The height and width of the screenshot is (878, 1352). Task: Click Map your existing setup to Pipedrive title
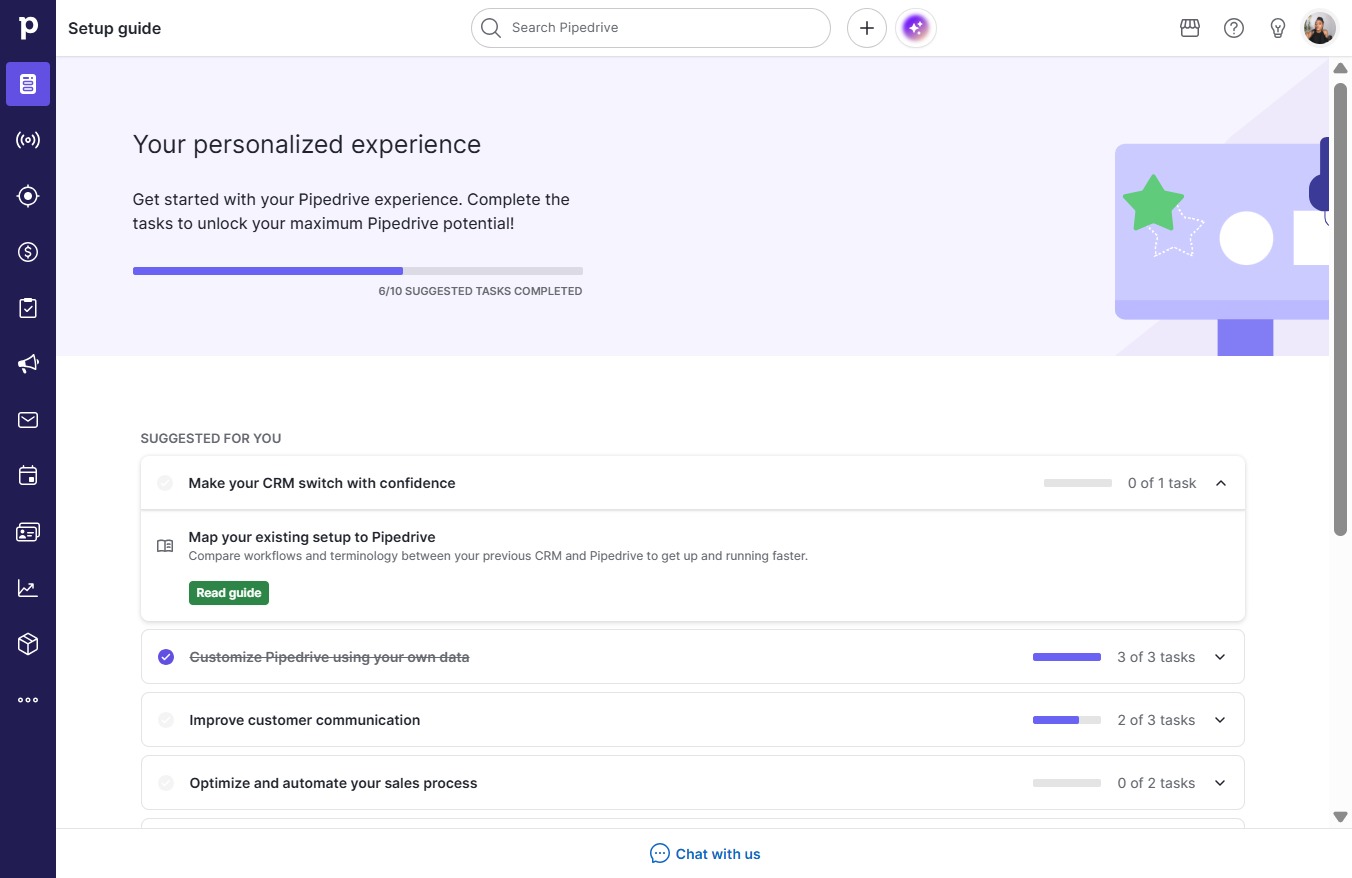point(312,537)
